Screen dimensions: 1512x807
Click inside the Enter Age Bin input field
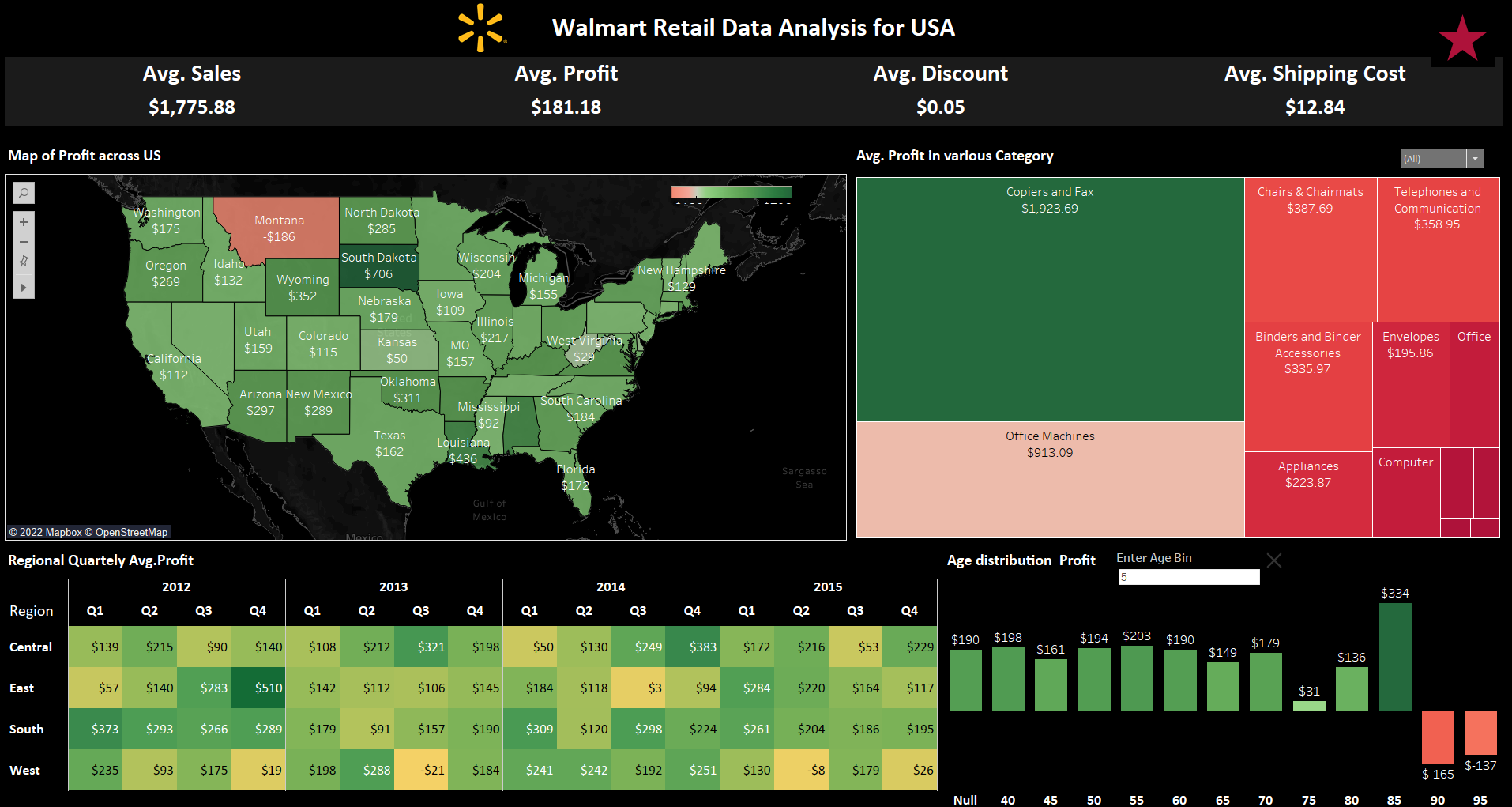(1188, 577)
